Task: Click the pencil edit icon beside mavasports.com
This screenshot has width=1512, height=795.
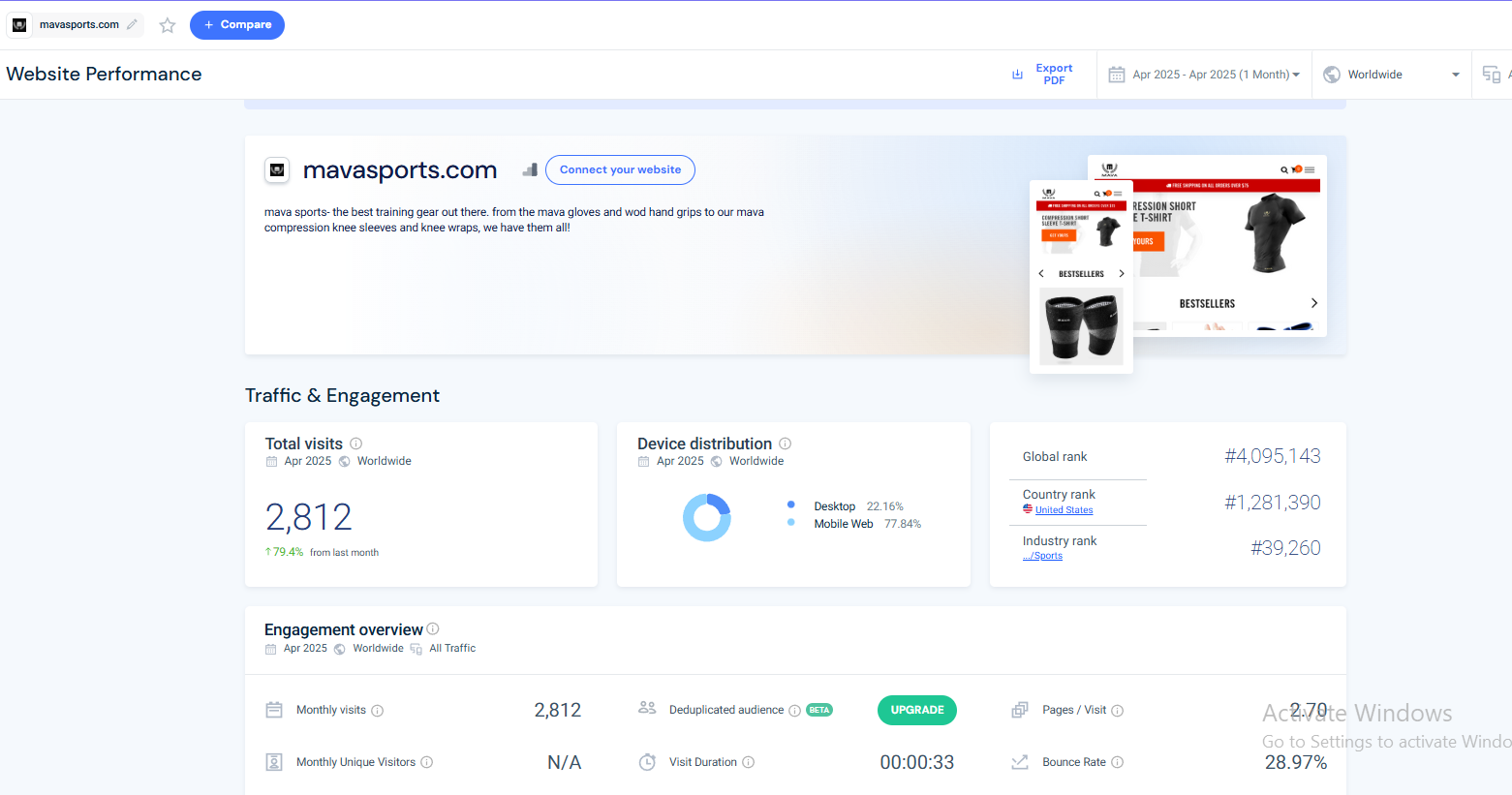Action: pyautogui.click(x=132, y=24)
